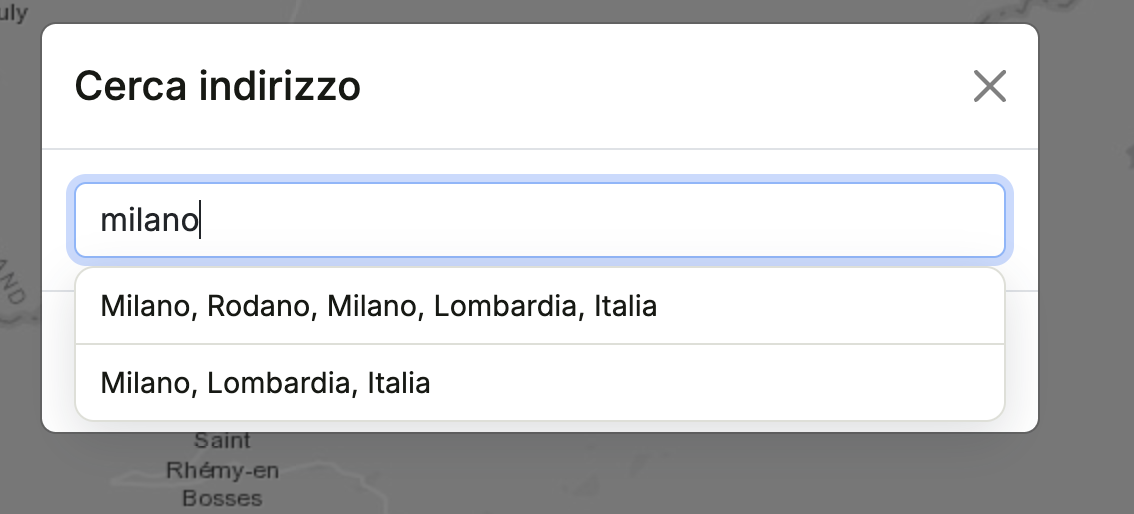Click the Saint Rhémy-en Bosses map label

coord(222,469)
